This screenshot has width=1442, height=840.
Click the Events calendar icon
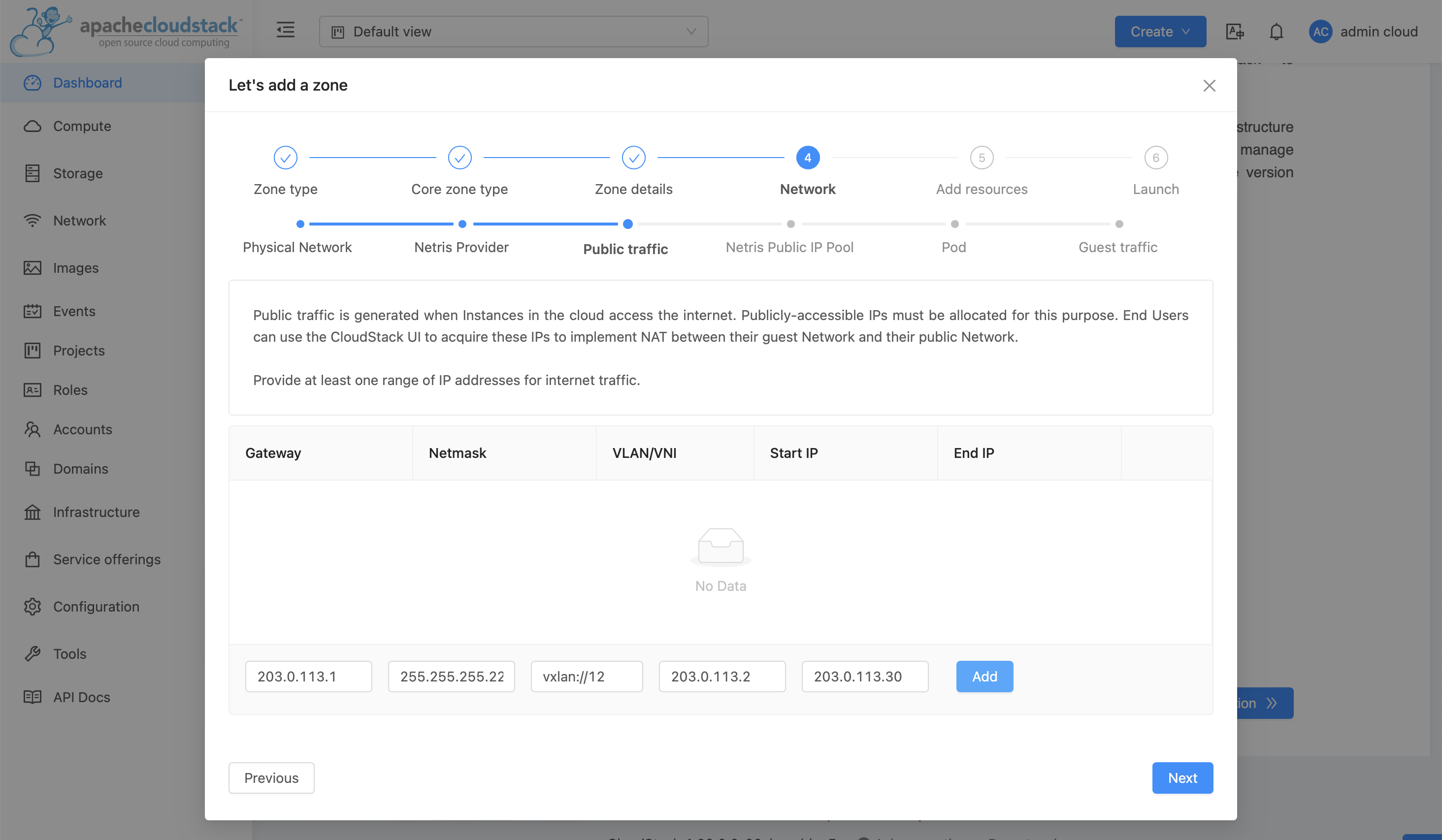[33, 311]
